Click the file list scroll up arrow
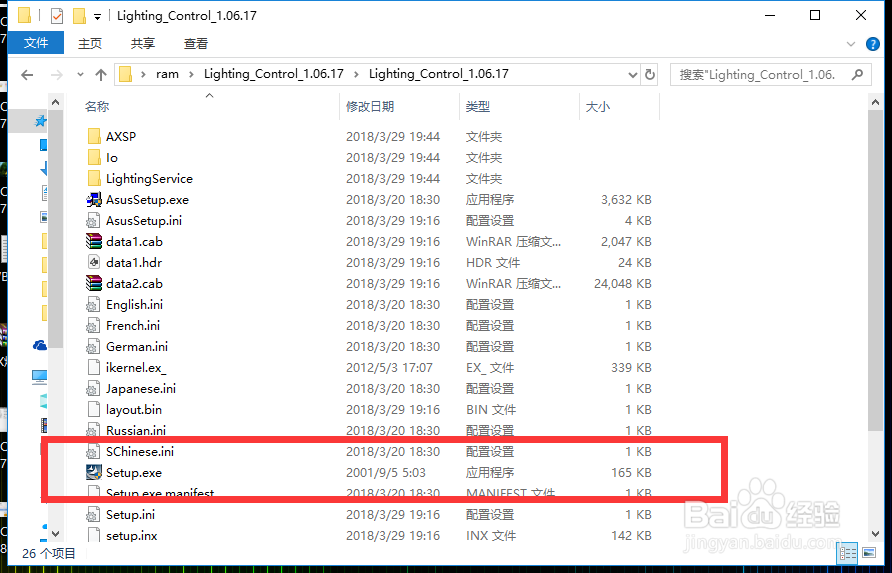The image size is (892, 573). [x=876, y=102]
